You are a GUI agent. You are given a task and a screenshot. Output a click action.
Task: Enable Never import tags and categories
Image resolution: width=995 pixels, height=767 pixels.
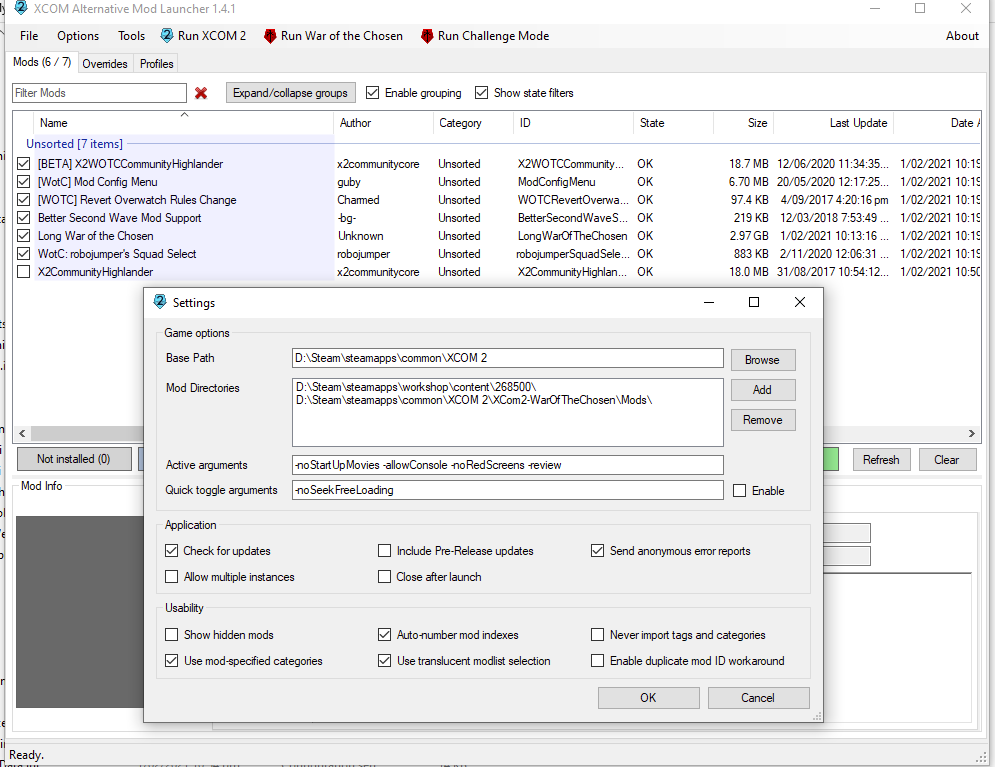click(x=597, y=634)
